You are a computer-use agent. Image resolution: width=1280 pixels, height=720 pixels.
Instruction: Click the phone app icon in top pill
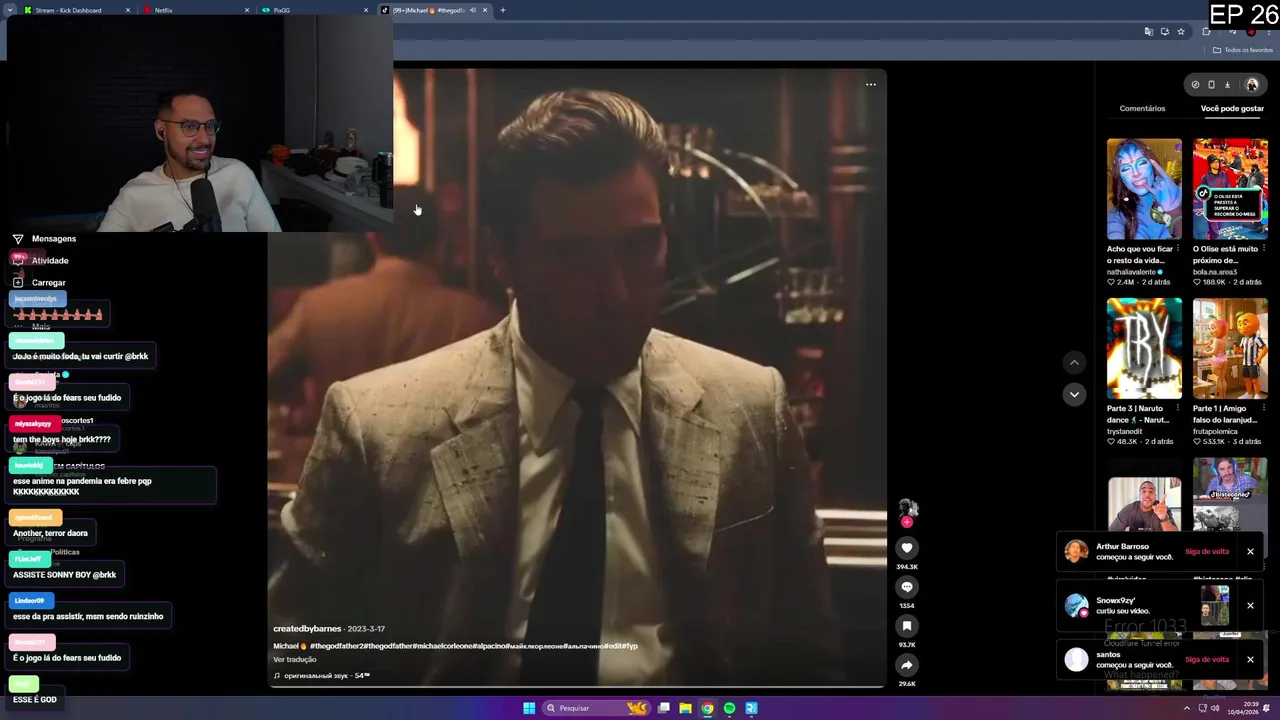click(1211, 85)
